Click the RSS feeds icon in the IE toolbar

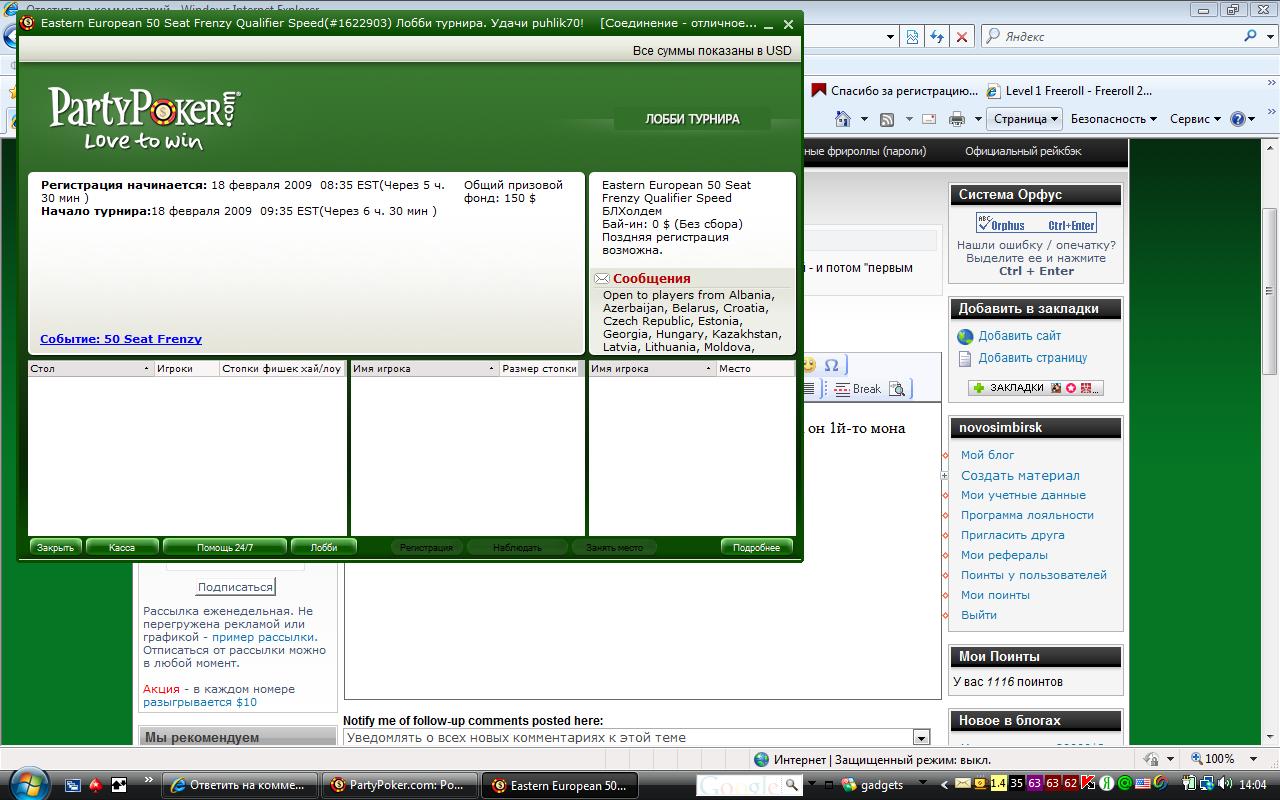coord(886,119)
